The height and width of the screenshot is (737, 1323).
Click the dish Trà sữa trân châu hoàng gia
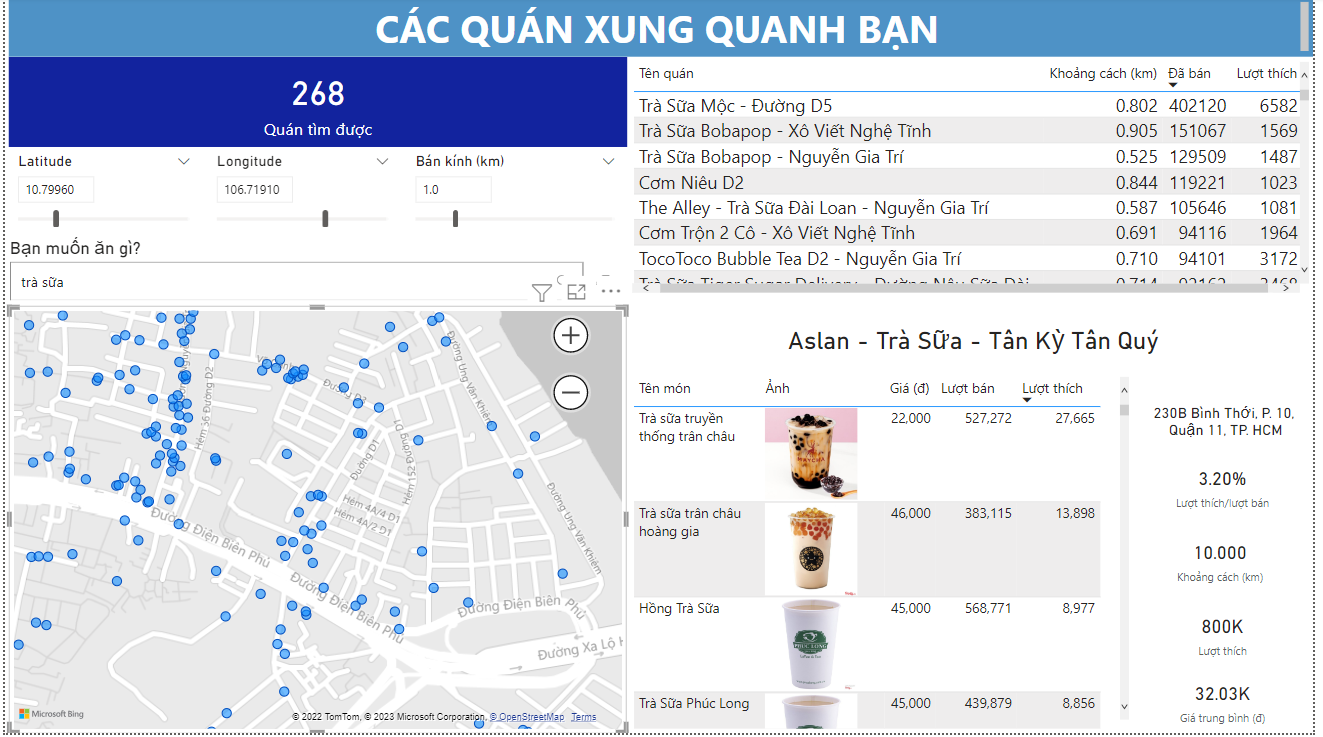[690, 522]
